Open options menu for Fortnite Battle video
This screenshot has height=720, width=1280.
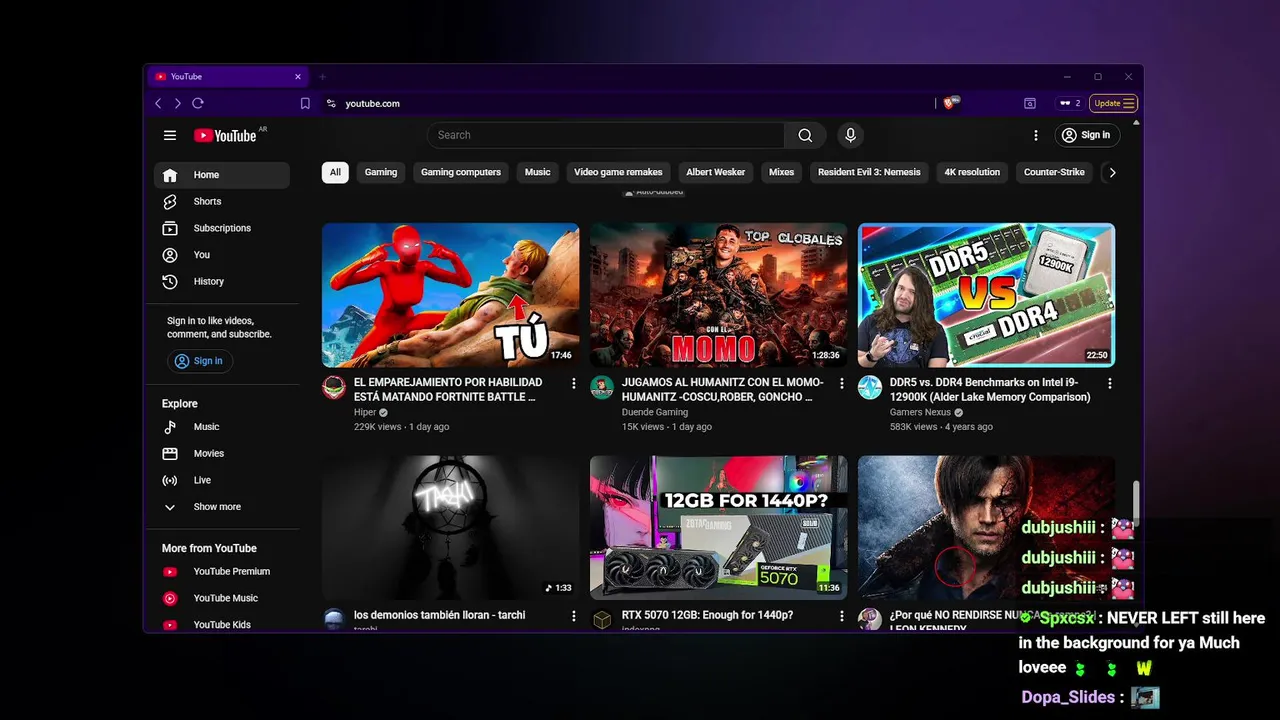(x=574, y=383)
